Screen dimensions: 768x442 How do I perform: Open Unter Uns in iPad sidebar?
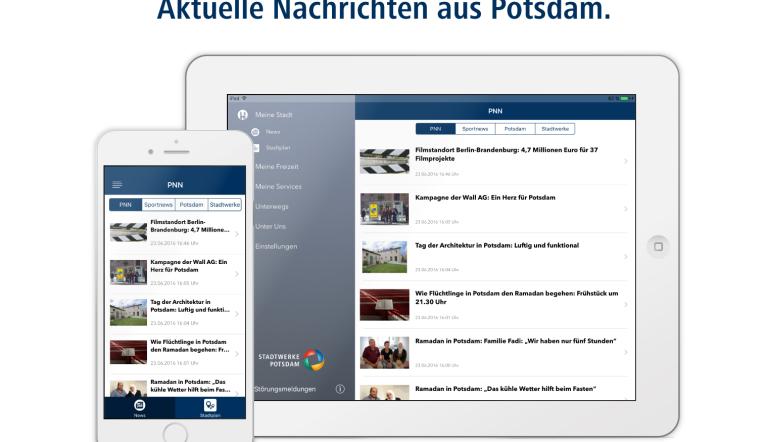coord(270,226)
